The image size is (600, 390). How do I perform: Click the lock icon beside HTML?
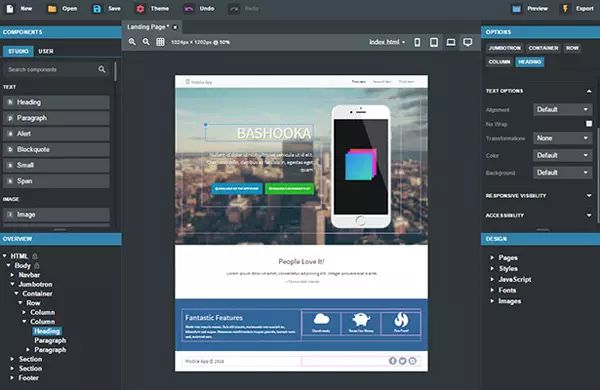pos(35,256)
